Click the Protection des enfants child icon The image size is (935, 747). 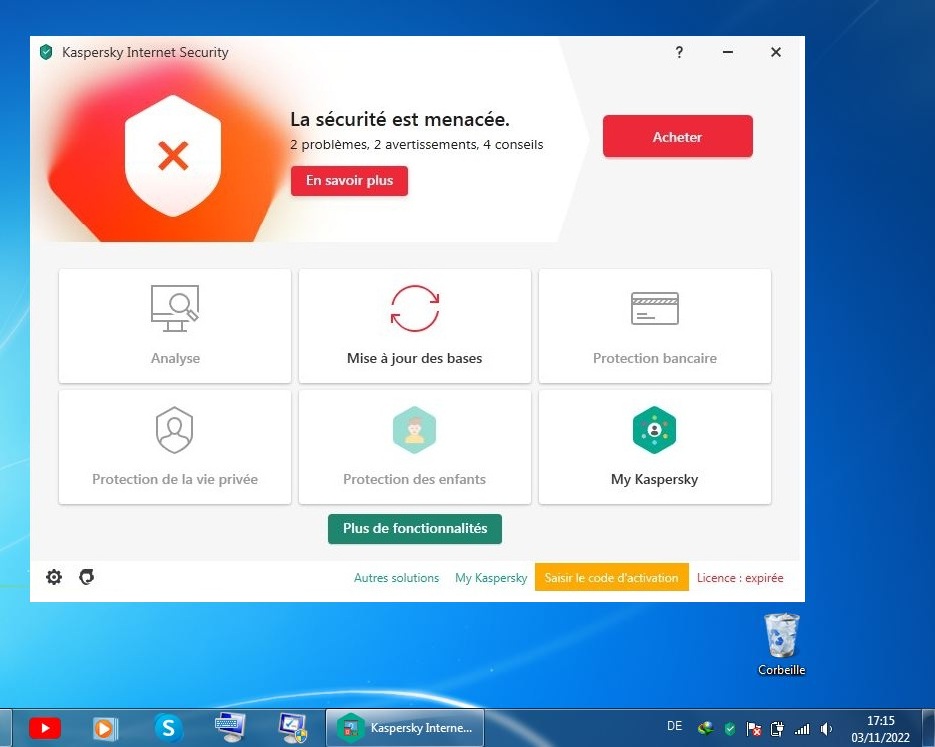point(414,430)
